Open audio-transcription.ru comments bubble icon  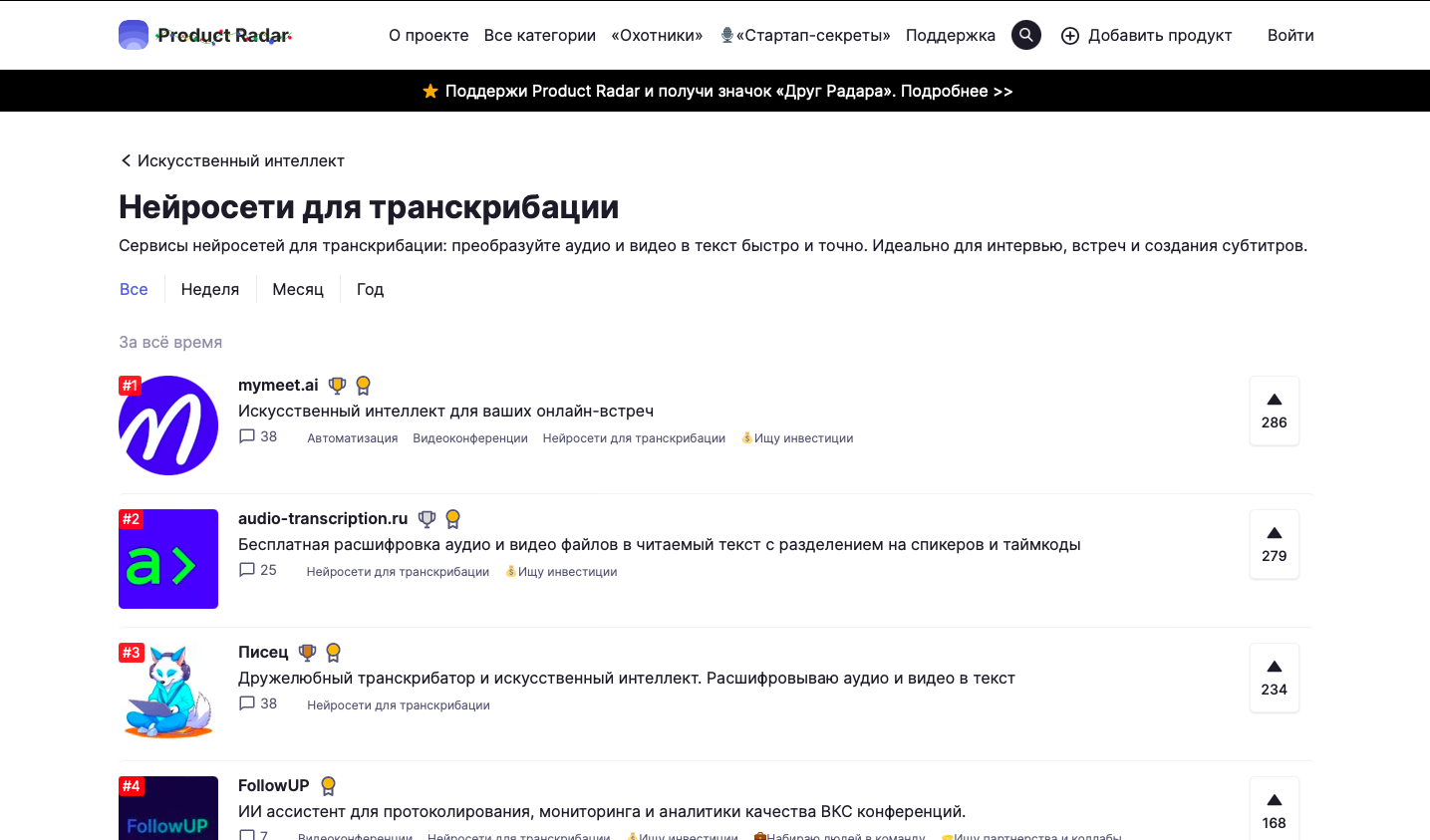click(x=247, y=570)
